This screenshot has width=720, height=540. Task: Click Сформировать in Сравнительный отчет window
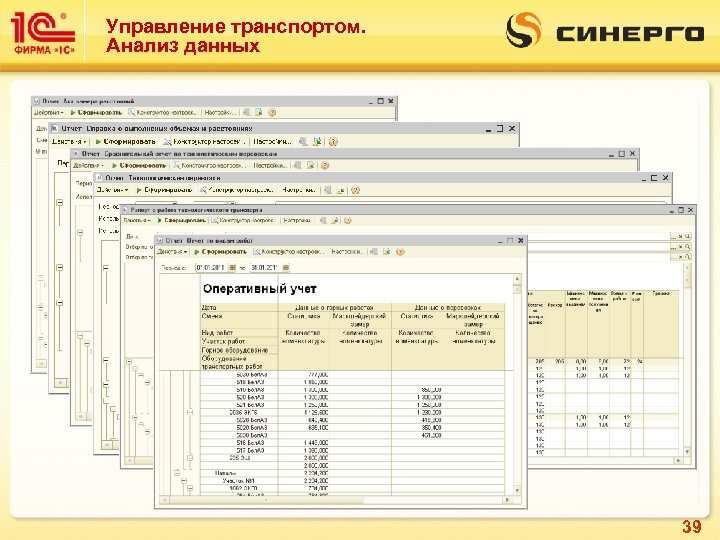(139, 165)
